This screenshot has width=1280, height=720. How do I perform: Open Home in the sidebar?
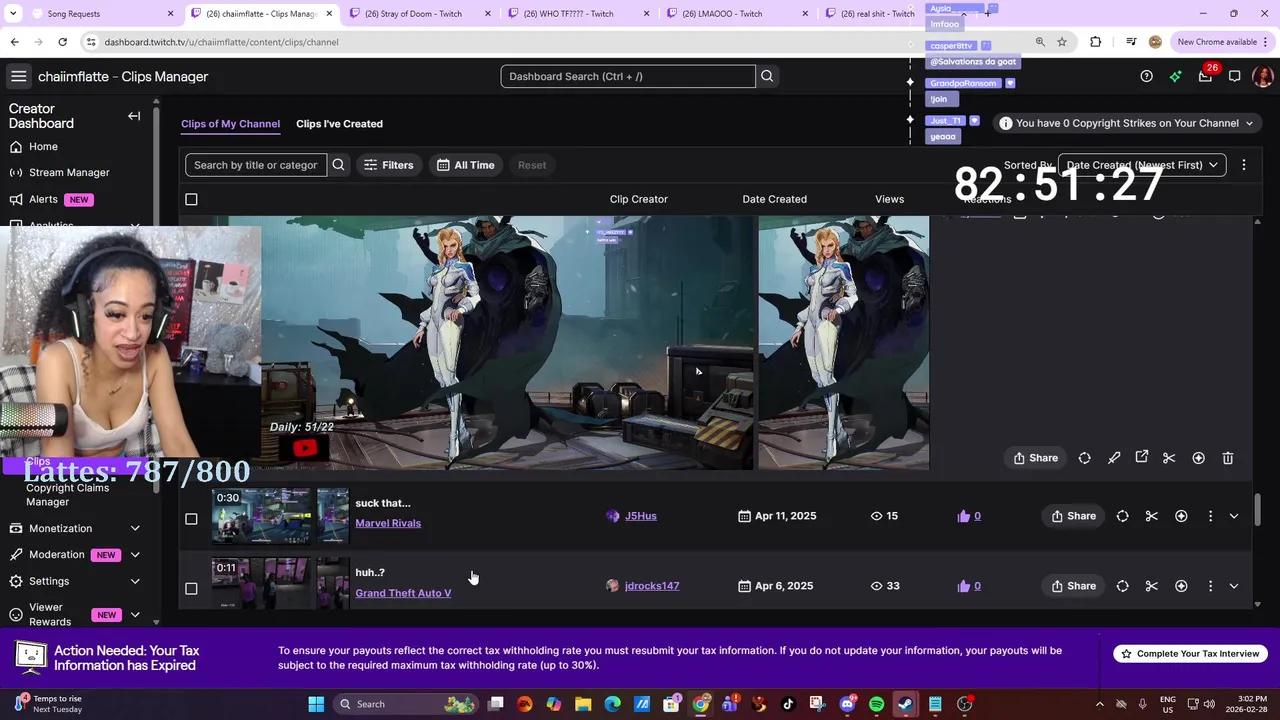coord(43,146)
